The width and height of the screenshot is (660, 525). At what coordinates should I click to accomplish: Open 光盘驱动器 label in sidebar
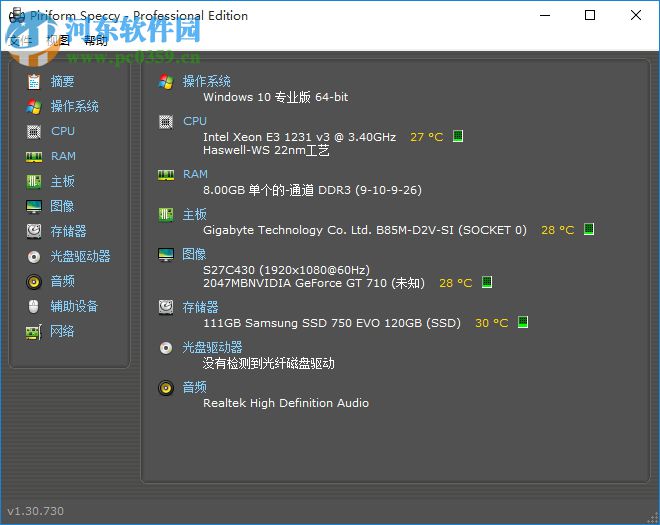pos(80,256)
